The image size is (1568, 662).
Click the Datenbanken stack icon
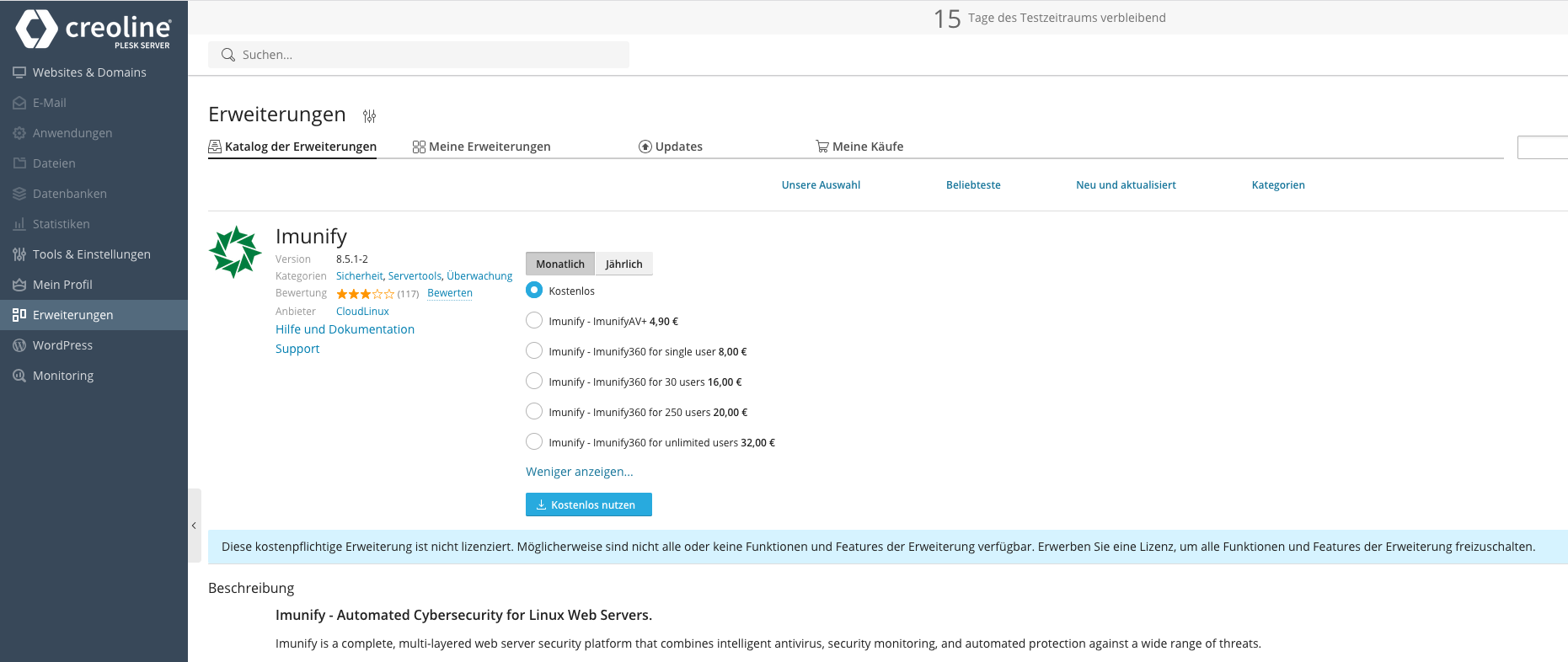coord(19,194)
